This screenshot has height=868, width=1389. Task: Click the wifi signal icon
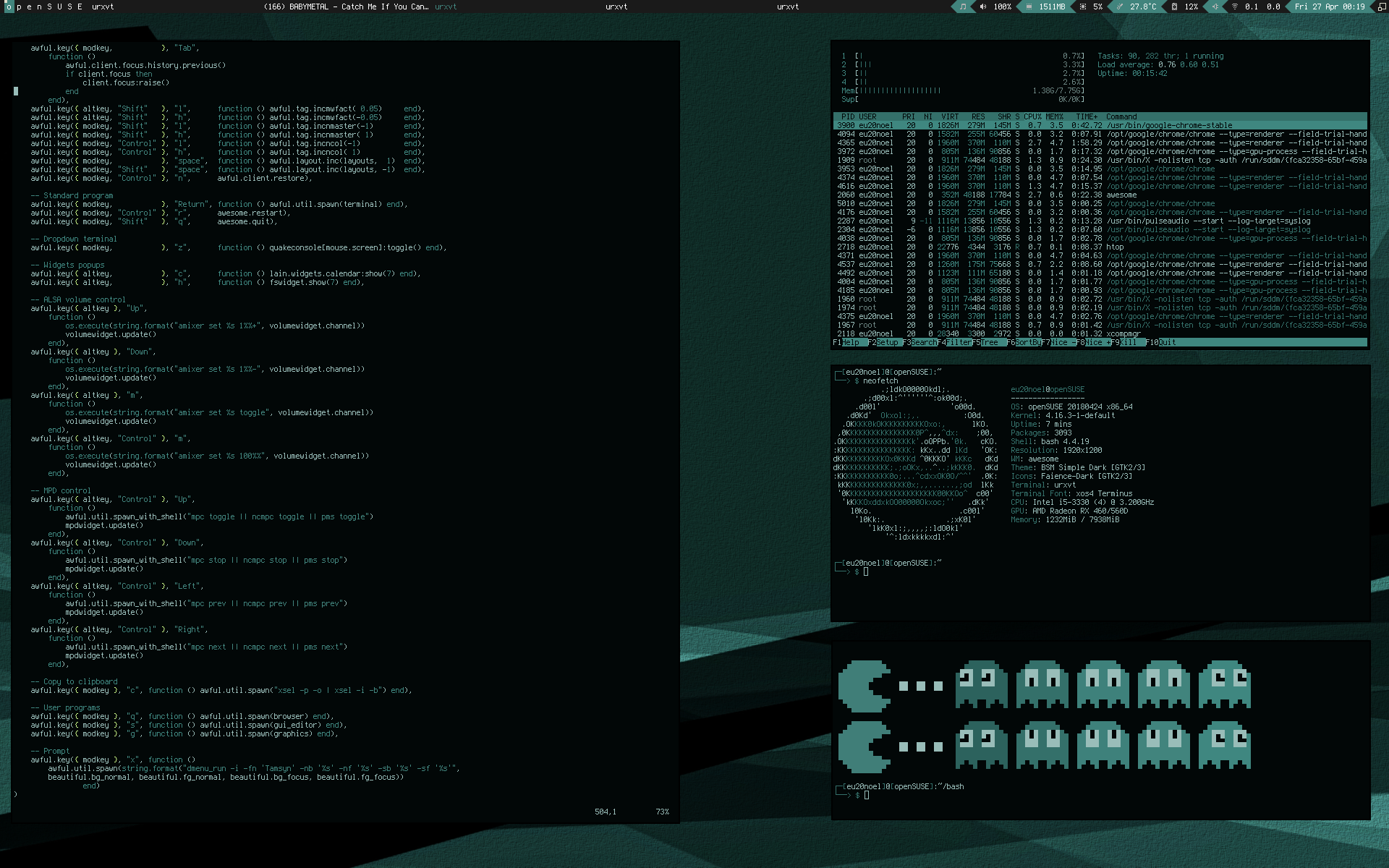1234,7
